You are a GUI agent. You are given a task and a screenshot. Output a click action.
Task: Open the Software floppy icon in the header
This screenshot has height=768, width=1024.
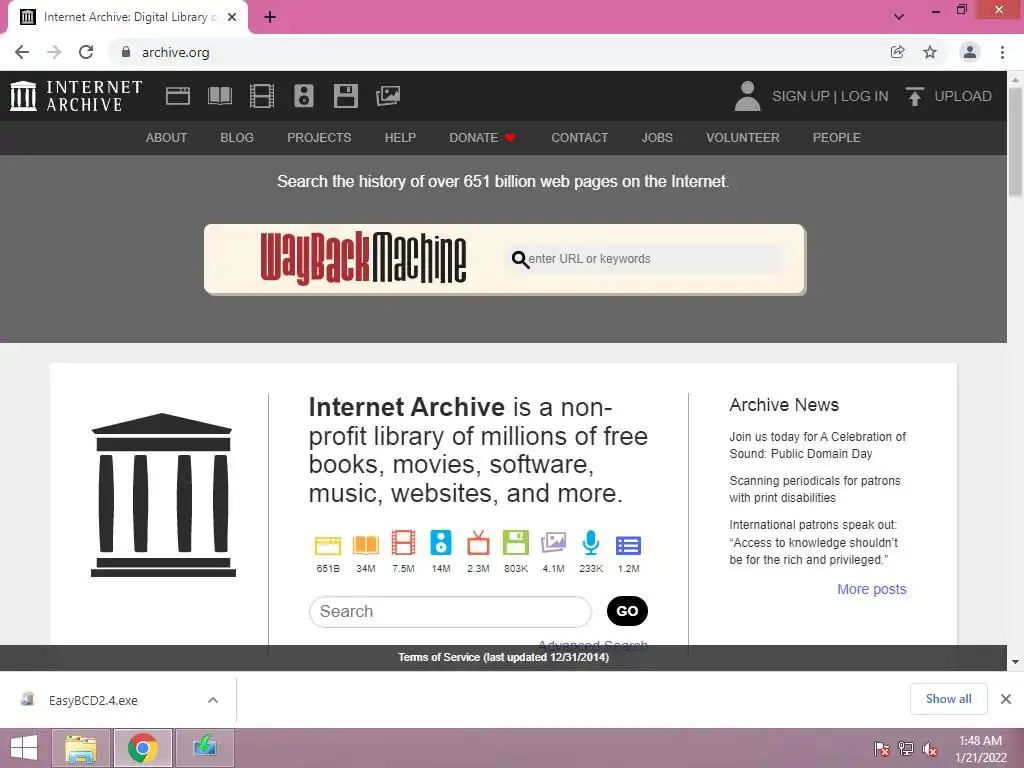[x=345, y=96]
